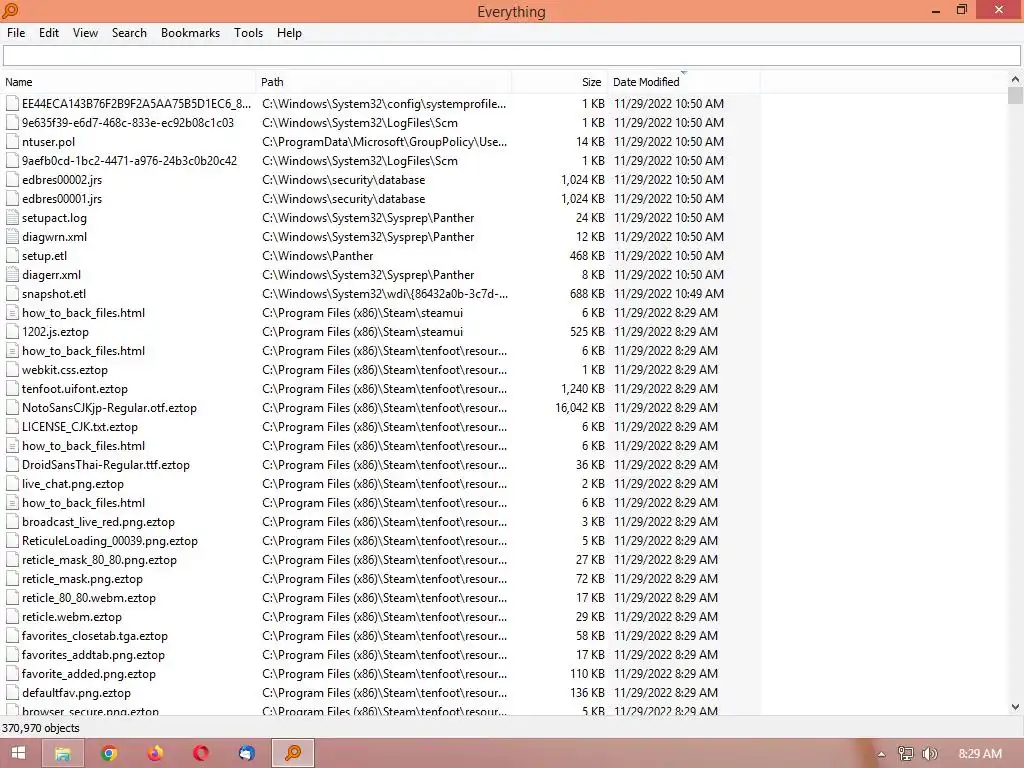1024x768 pixels.
Task: Click the Everything app icon in title bar
Action: (10, 10)
